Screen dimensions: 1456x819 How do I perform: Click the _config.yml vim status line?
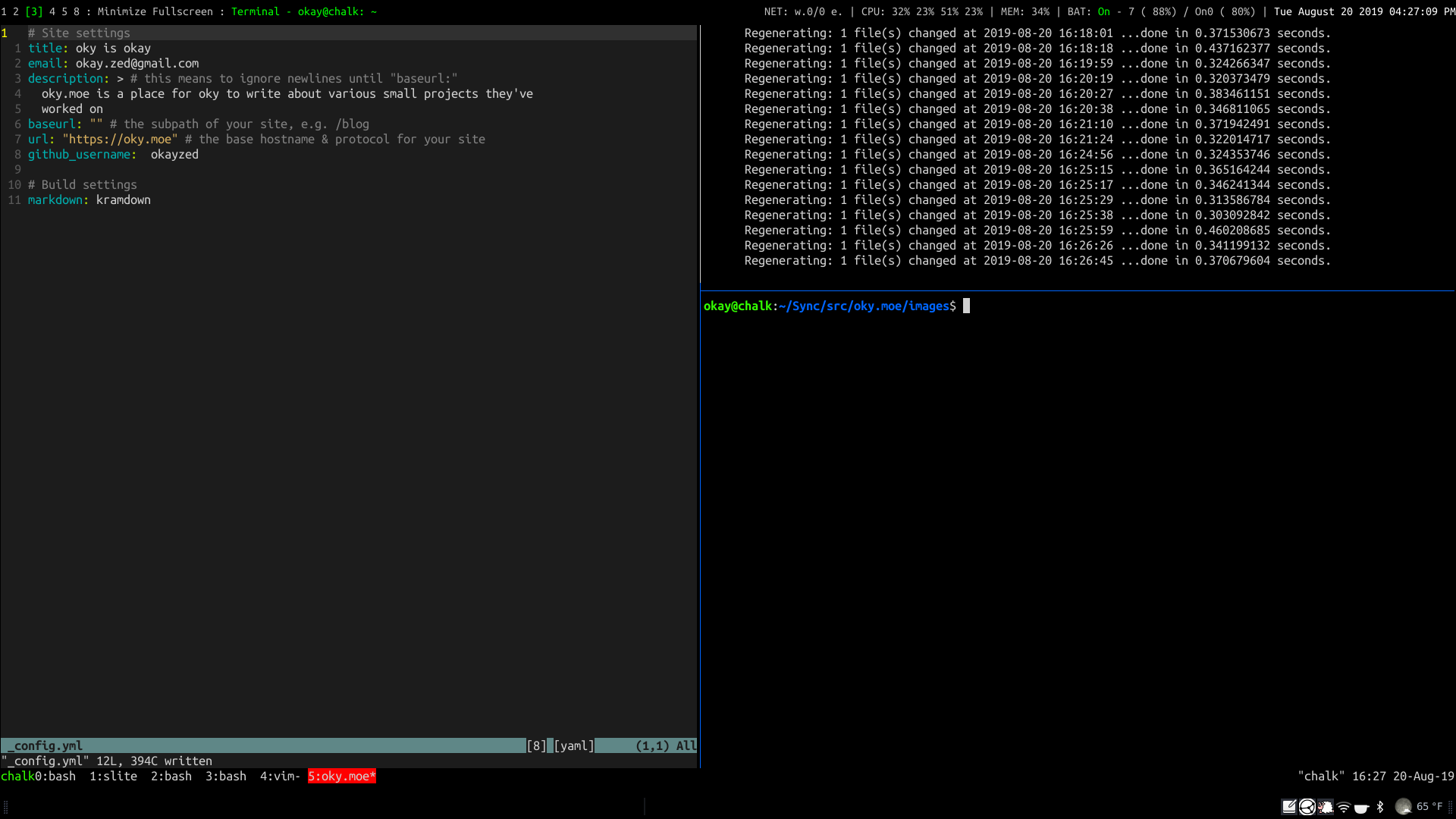click(45, 745)
